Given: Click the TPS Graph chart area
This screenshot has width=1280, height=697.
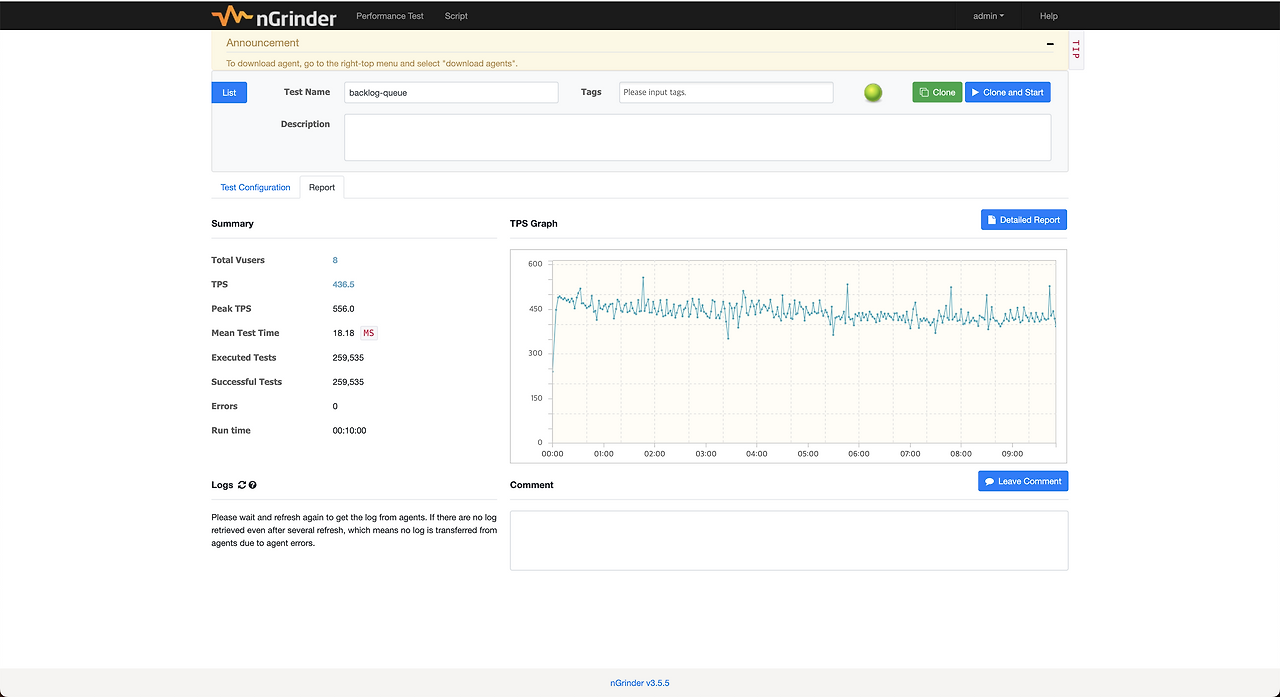Looking at the screenshot, I should click(788, 356).
